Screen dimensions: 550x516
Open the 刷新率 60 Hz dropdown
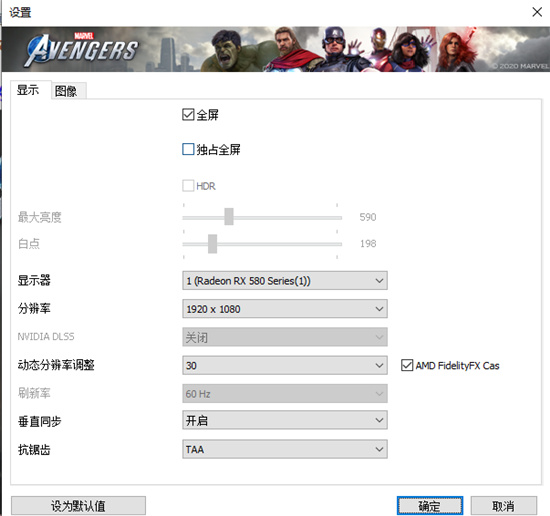coord(284,394)
